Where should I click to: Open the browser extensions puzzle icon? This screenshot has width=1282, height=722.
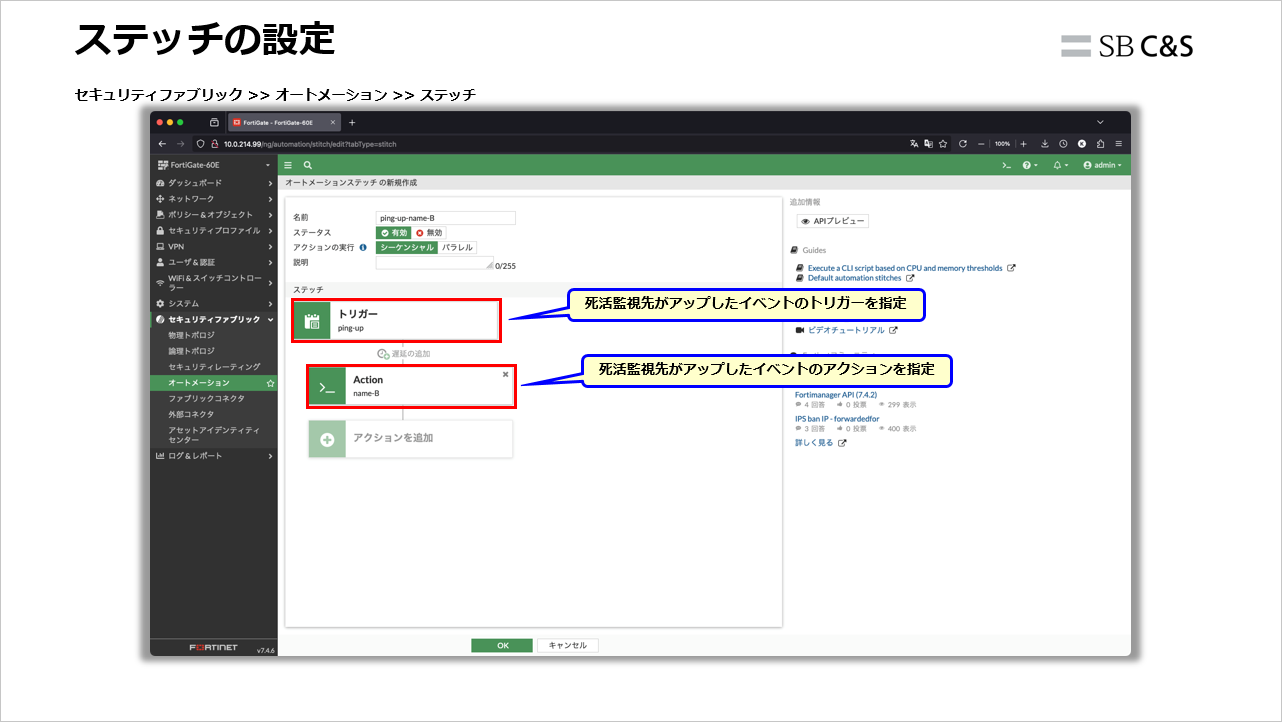1100,144
